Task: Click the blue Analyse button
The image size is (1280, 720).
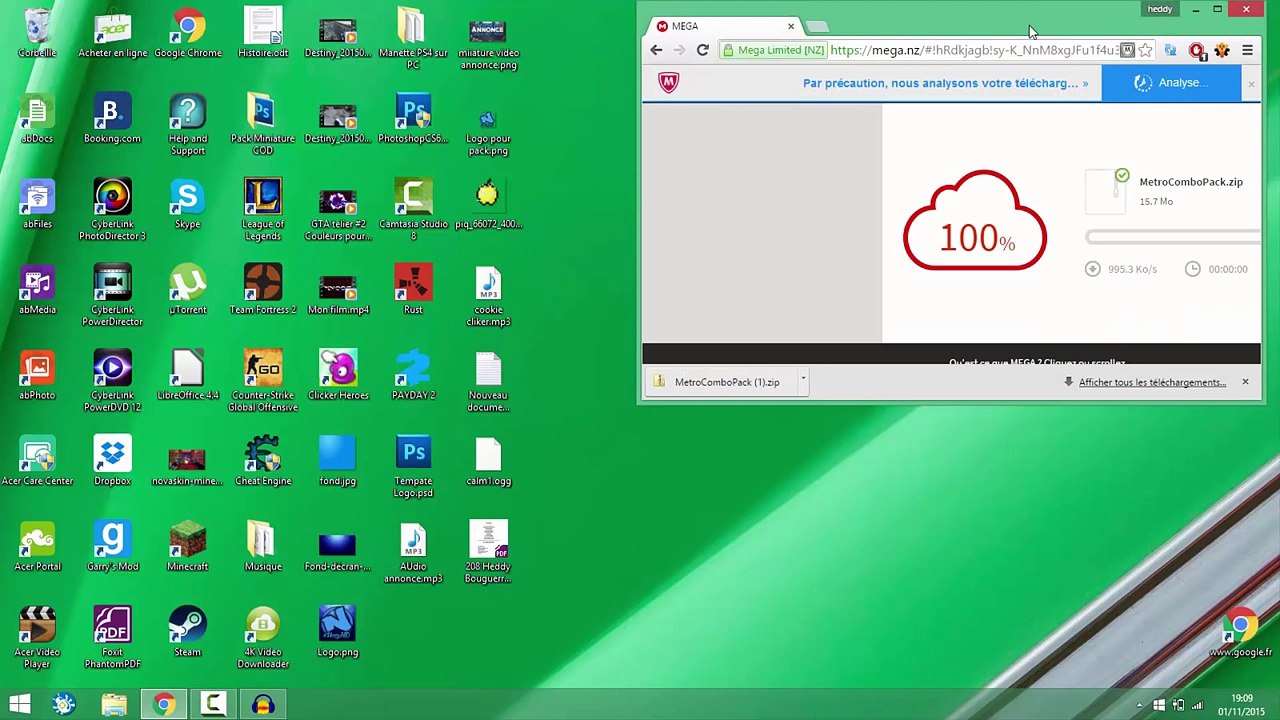Action: [1172, 83]
